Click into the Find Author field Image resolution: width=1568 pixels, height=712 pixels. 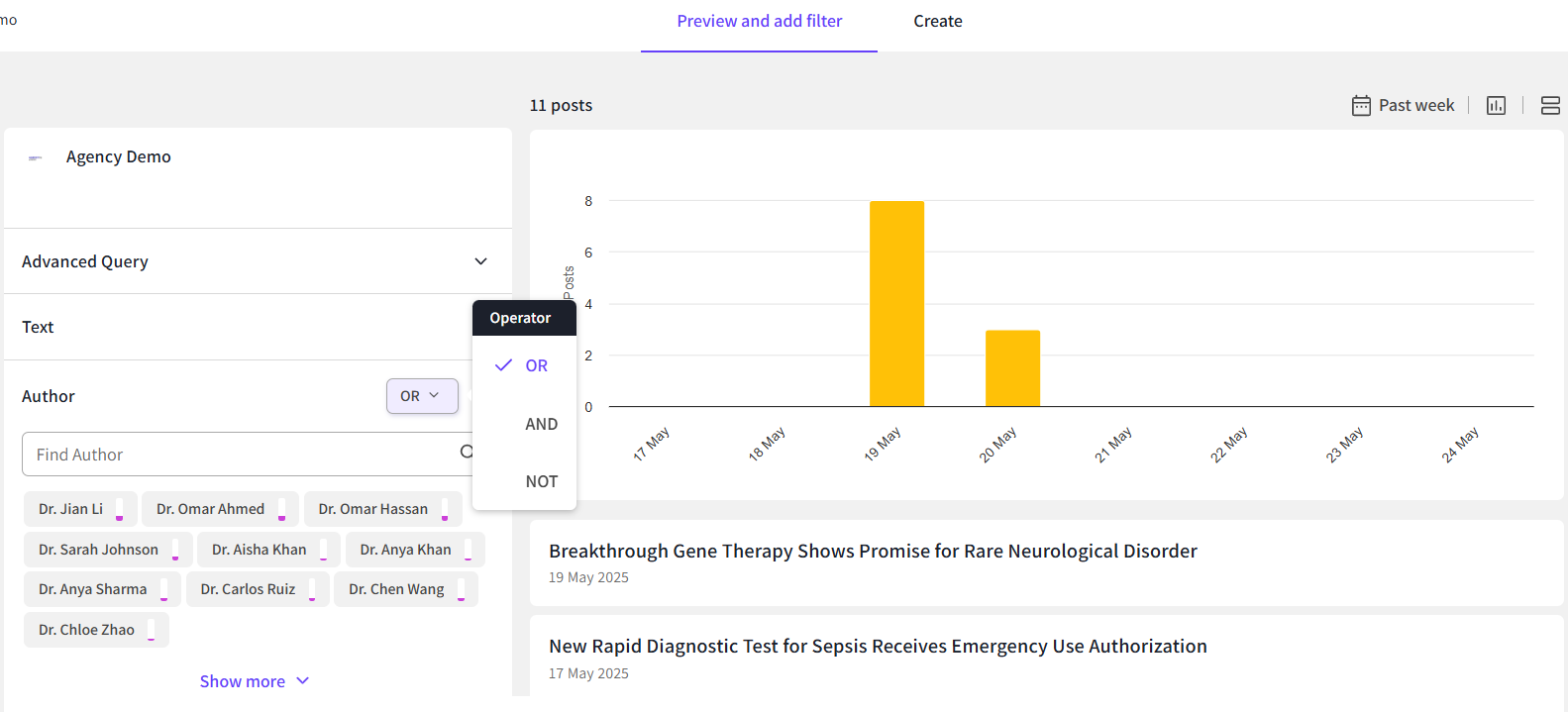(x=238, y=455)
